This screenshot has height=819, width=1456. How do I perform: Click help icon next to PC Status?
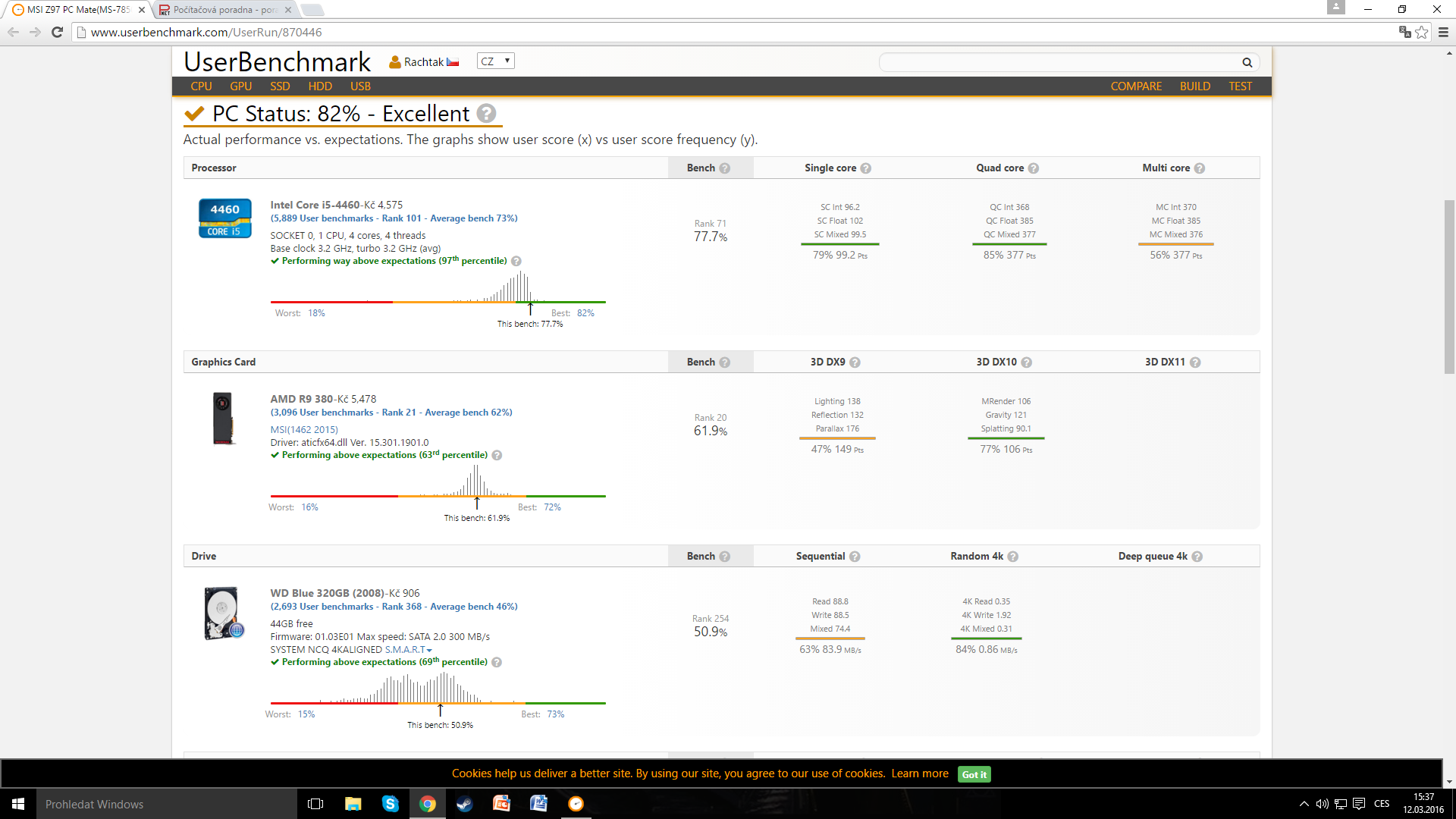[487, 114]
